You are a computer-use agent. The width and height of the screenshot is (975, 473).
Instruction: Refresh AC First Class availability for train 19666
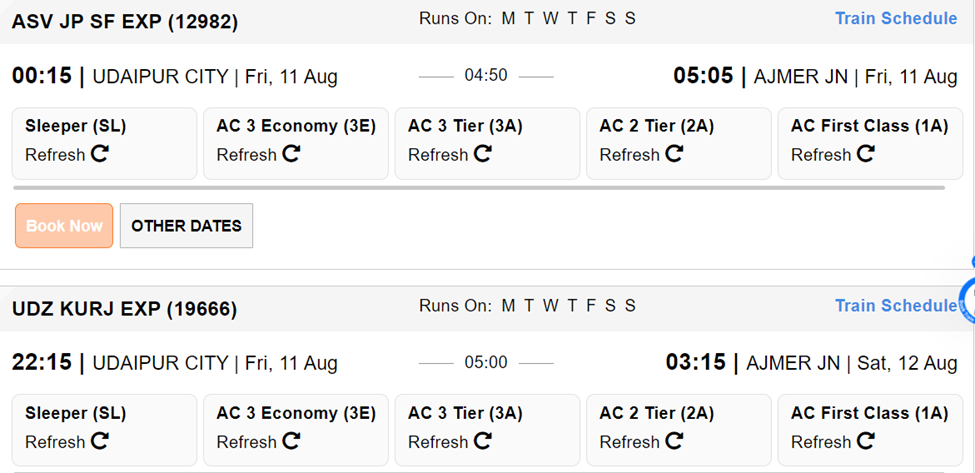pyautogui.click(x=865, y=441)
